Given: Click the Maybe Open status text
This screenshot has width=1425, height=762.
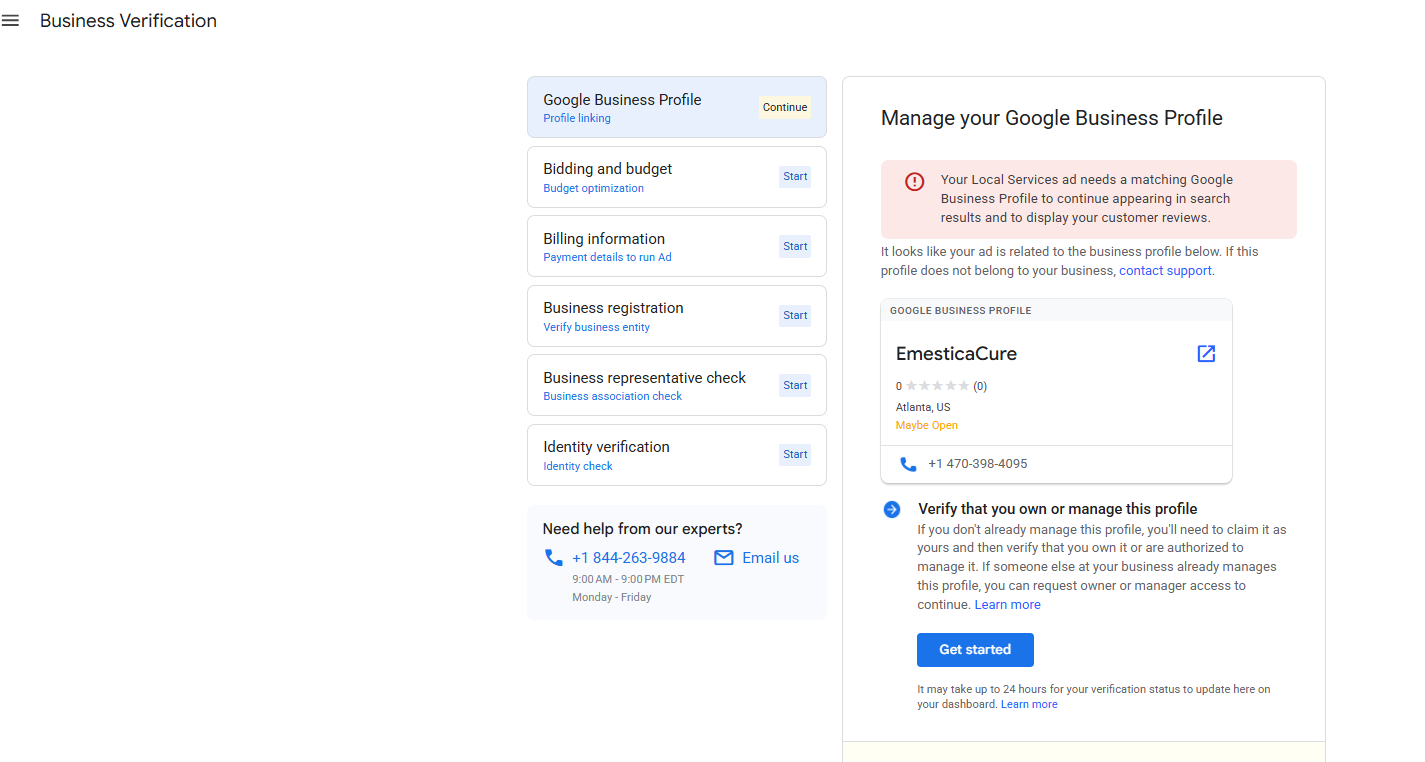Looking at the screenshot, I should point(927,425).
